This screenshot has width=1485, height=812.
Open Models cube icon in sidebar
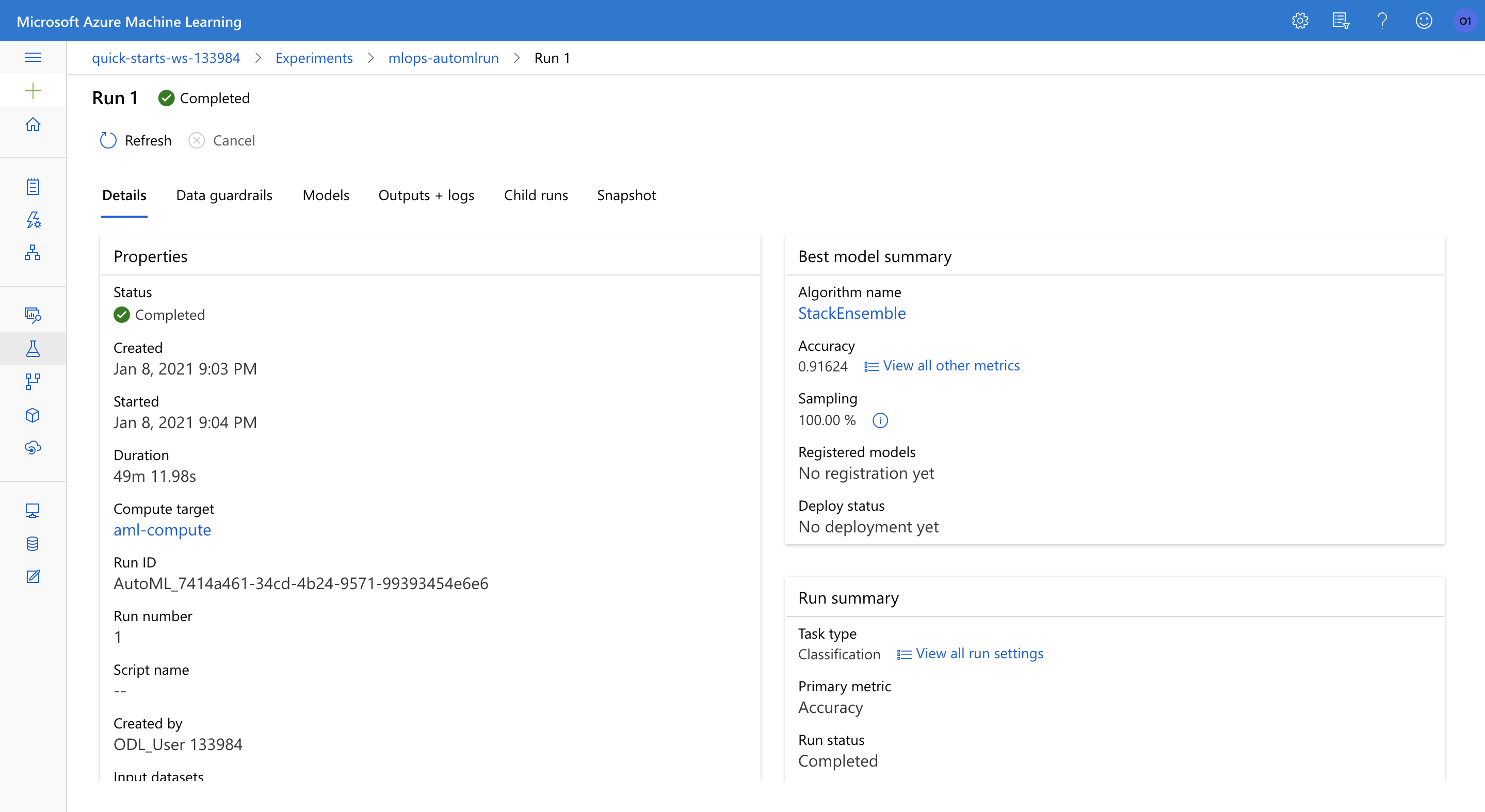coord(33,415)
